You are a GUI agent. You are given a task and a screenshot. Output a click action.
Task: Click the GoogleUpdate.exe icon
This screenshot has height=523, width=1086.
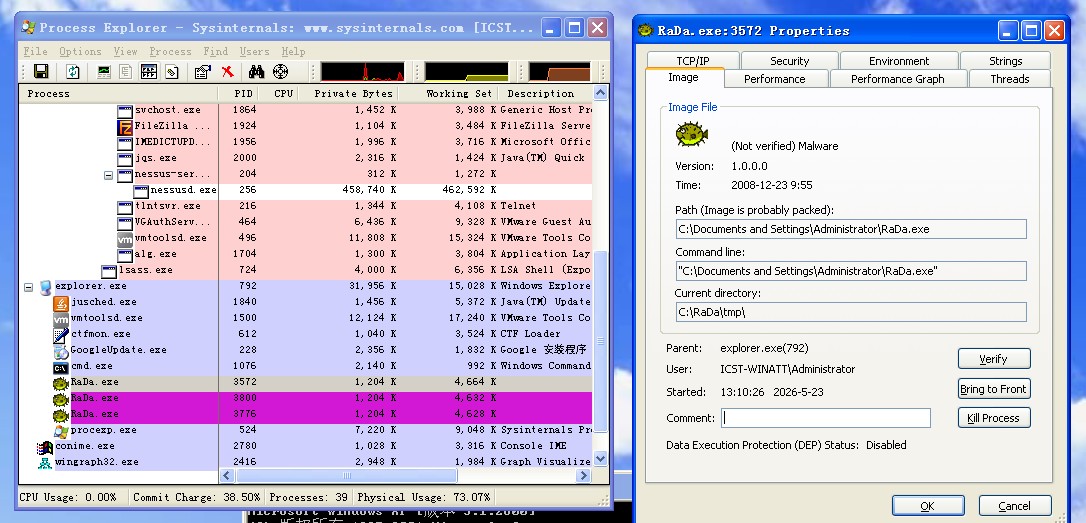coord(61,350)
